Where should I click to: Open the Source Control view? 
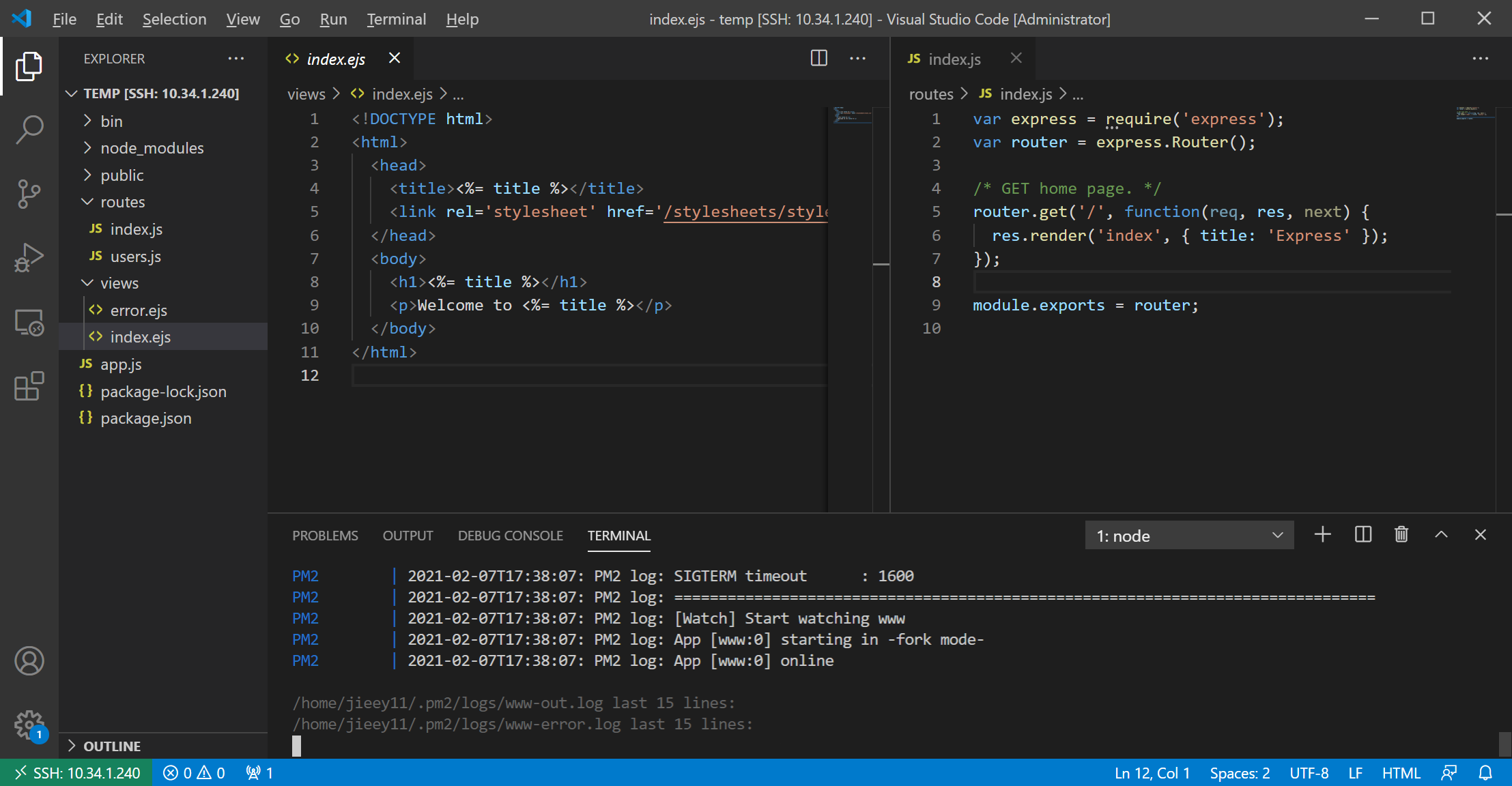click(x=29, y=194)
